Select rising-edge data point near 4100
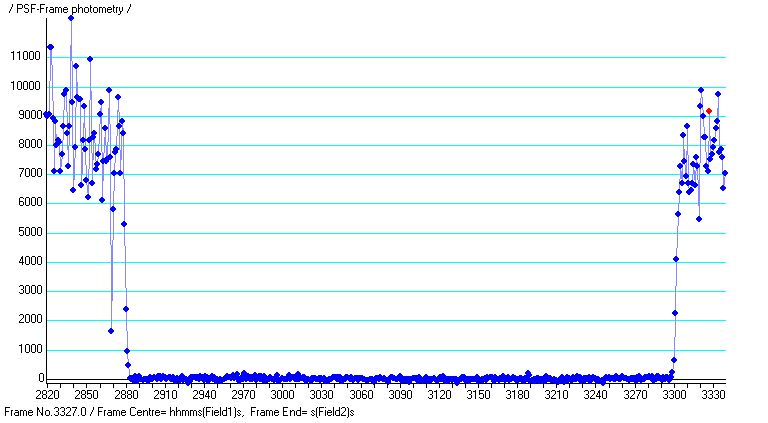Image resolution: width=768 pixels, height=423 pixels. tap(676, 259)
